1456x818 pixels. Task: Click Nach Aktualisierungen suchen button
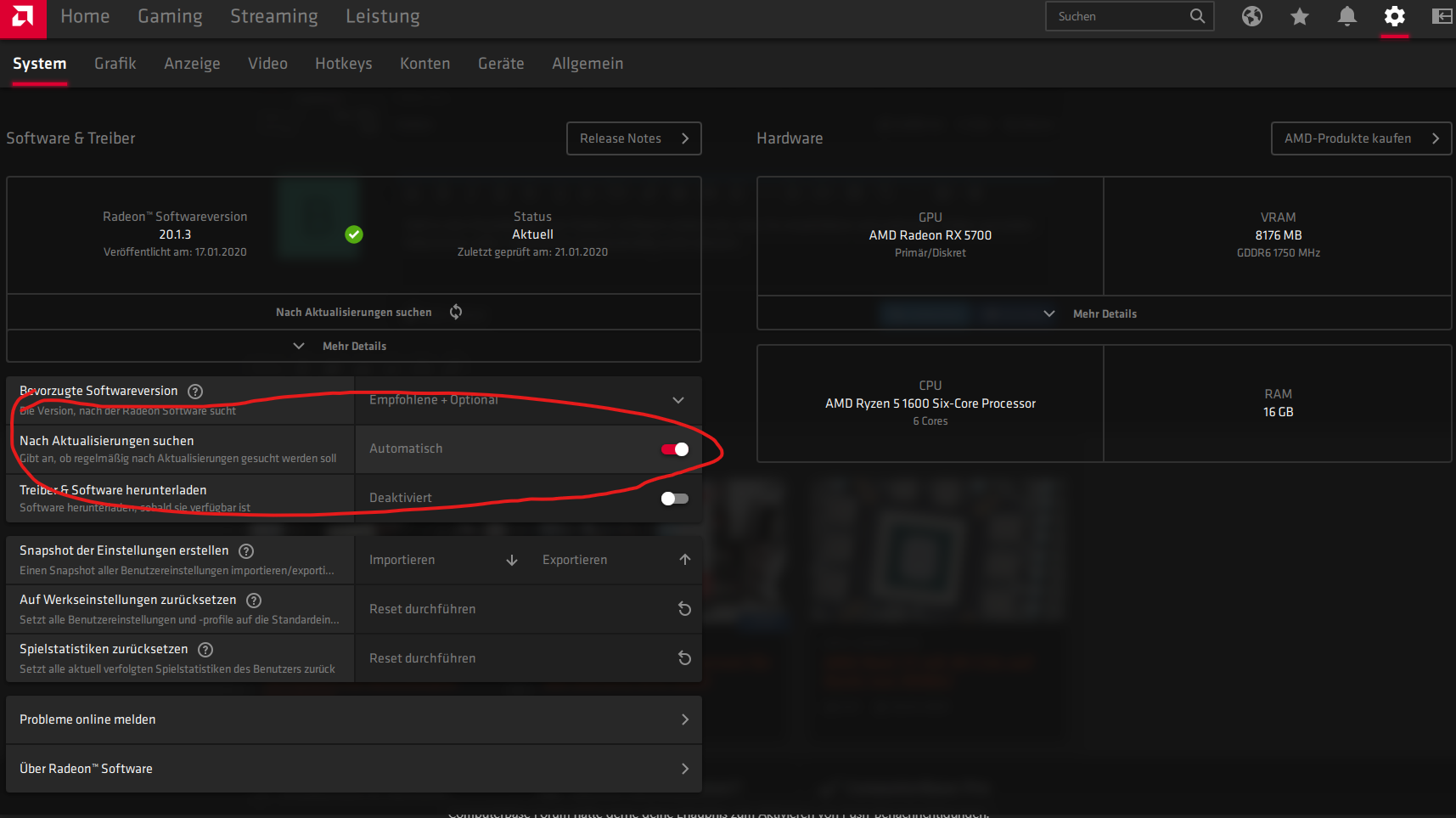354,313
